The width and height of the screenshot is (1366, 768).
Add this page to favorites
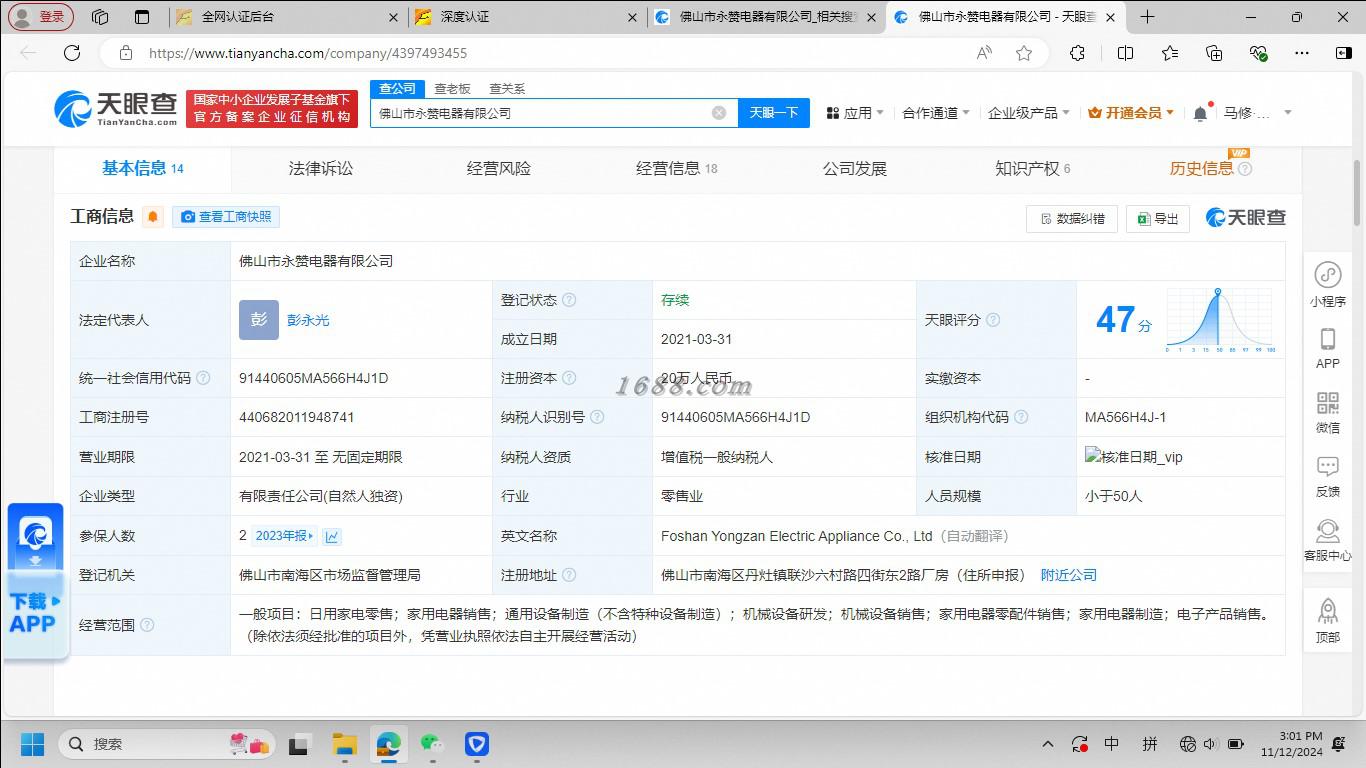[1024, 53]
